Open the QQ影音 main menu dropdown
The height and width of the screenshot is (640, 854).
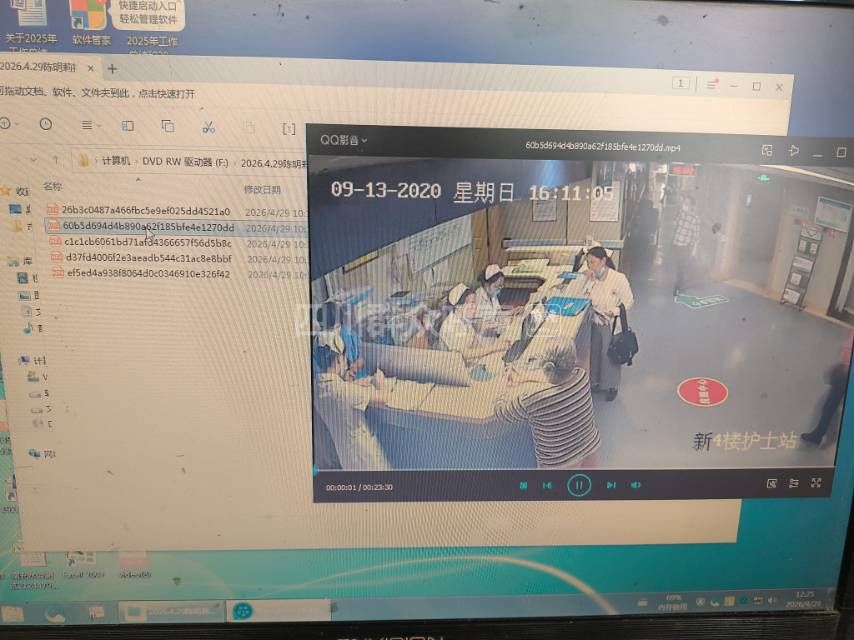pos(344,140)
